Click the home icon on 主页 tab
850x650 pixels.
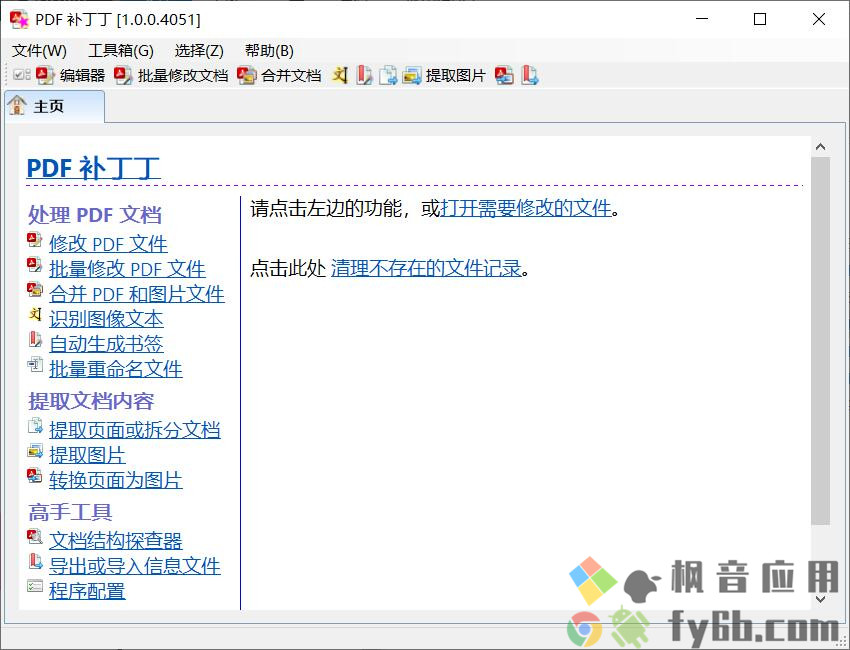click(17, 105)
